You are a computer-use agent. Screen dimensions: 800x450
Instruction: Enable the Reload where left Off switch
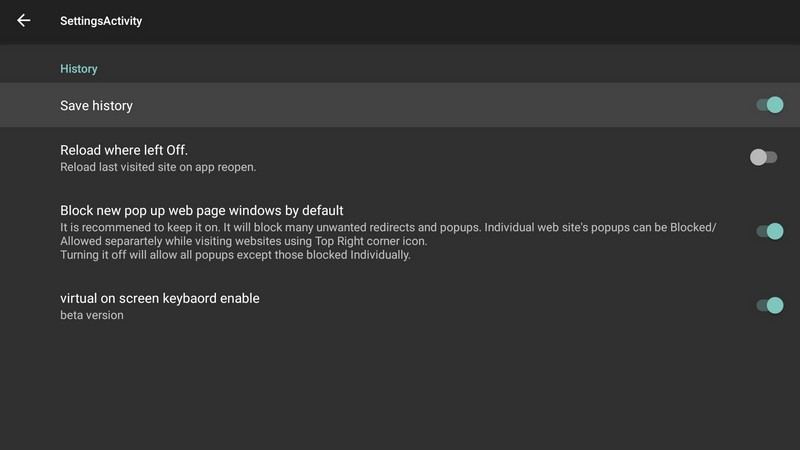[764, 157]
